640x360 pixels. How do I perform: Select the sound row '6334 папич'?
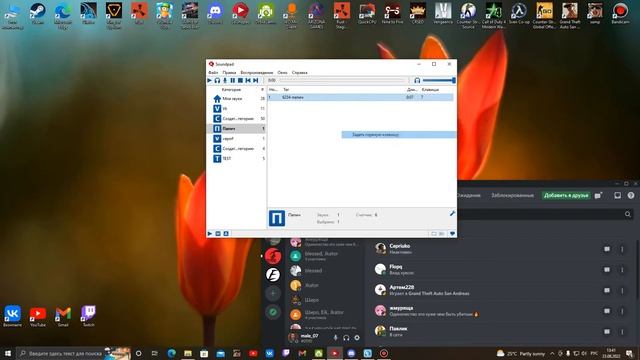tap(360, 97)
